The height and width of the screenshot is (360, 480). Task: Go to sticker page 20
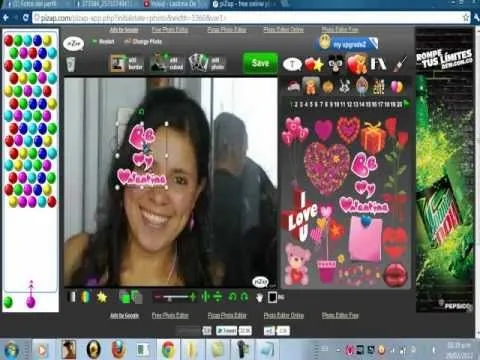(399, 104)
